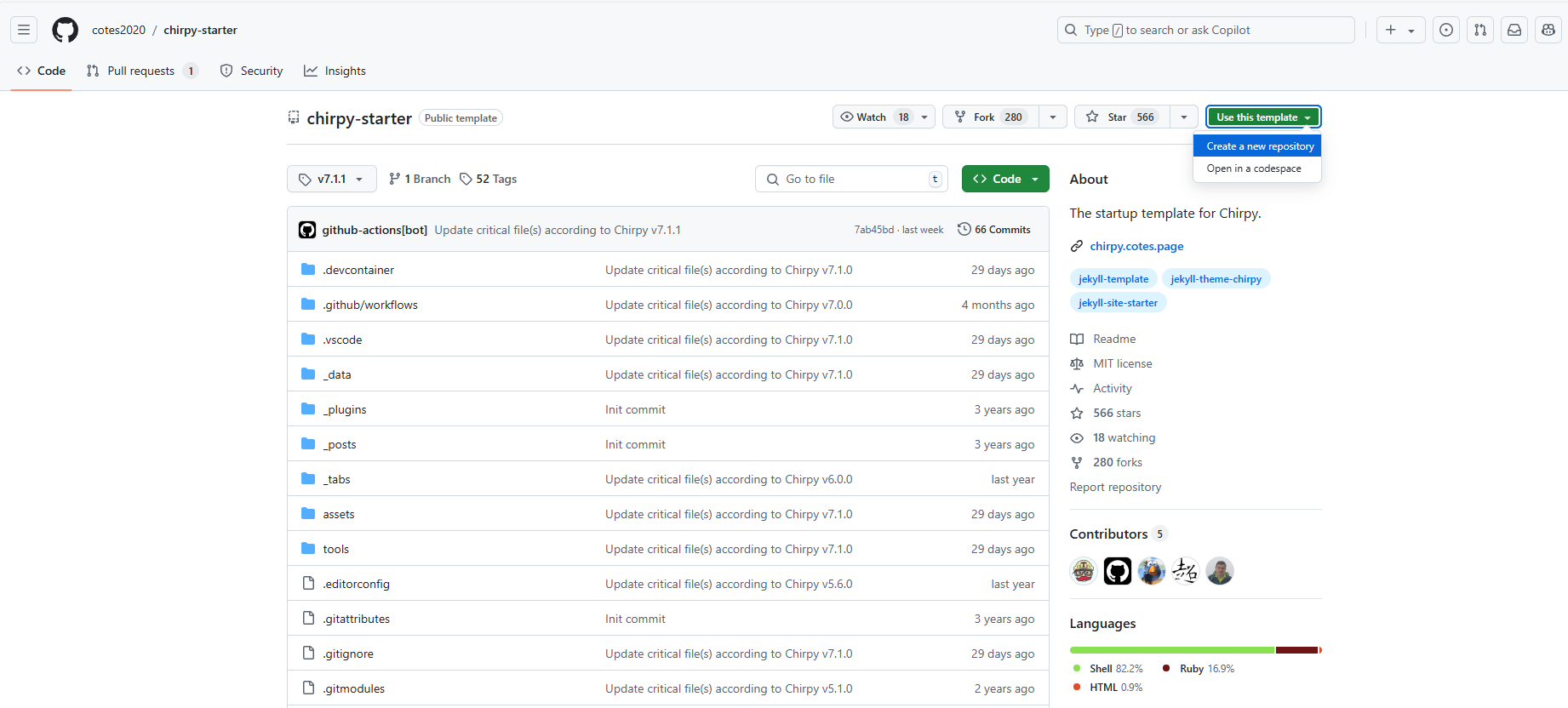Open the notifications inbox icon
The width and height of the screenshot is (1568, 708).
point(1514,30)
